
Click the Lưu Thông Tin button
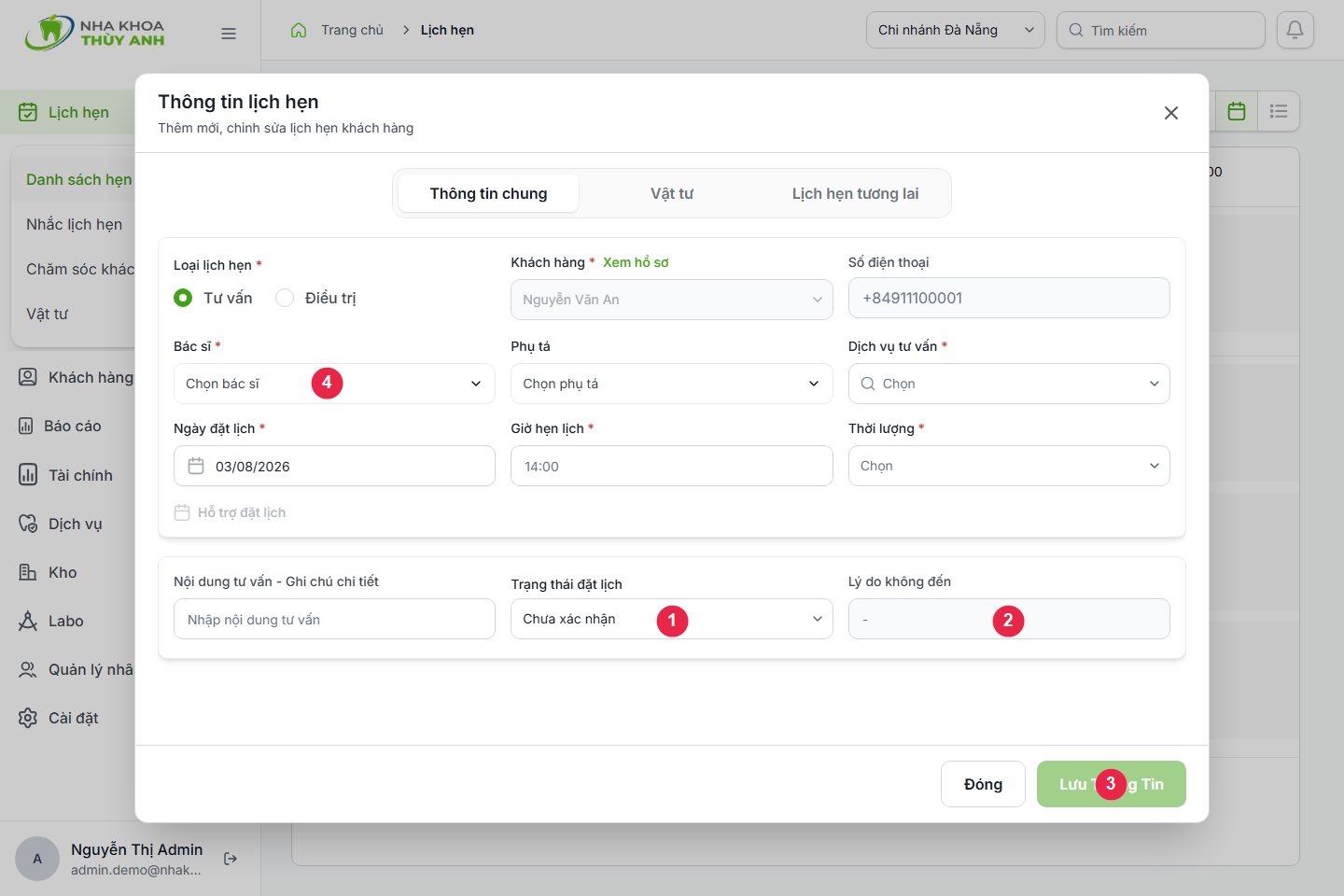tap(1111, 784)
